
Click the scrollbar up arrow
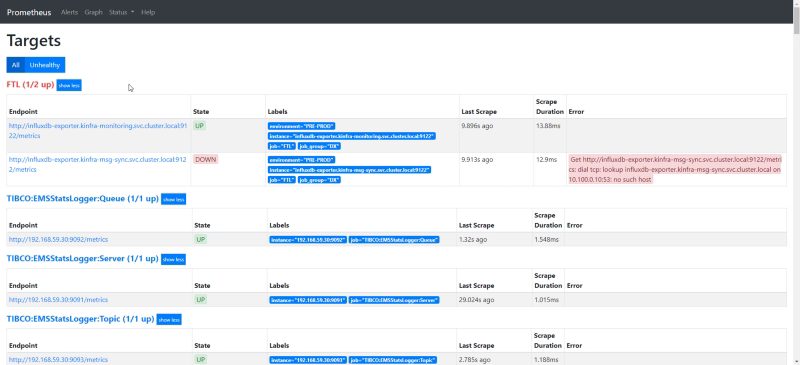pyautogui.click(x=796, y=4)
